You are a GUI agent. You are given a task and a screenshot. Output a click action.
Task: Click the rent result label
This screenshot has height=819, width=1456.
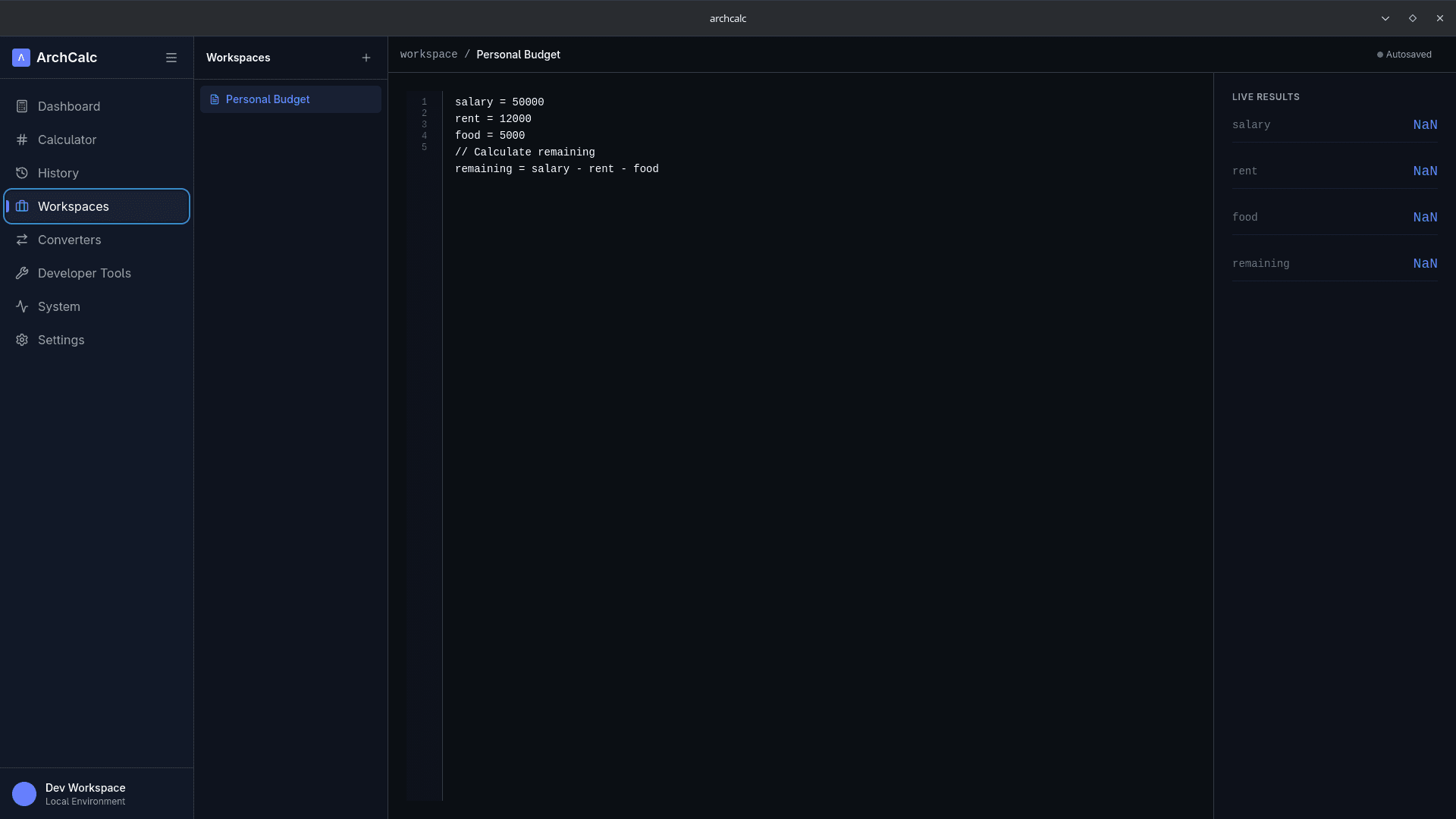coord(1244,171)
